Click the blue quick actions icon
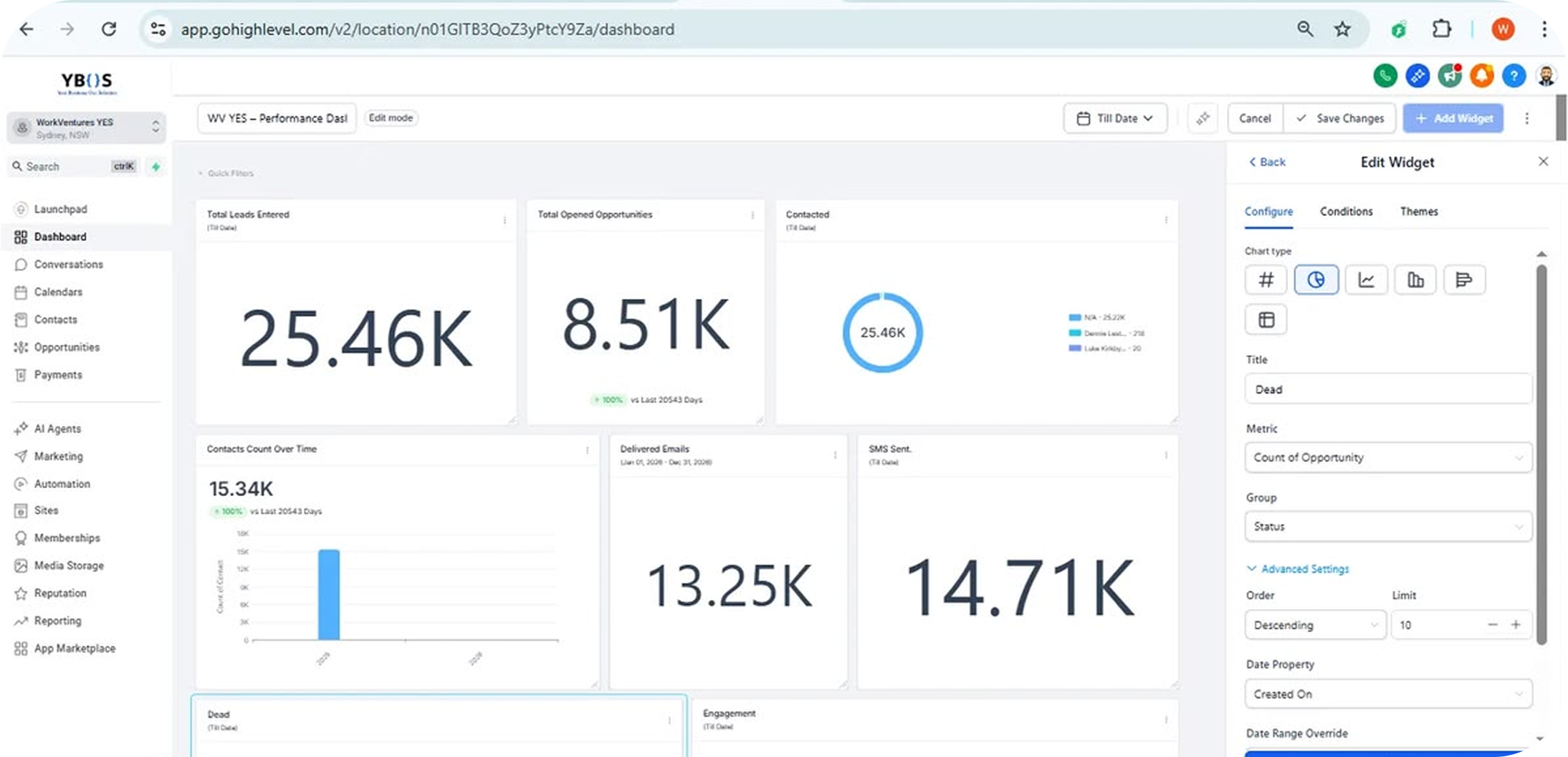Screen dimensions: 1568x757 [x=1417, y=75]
